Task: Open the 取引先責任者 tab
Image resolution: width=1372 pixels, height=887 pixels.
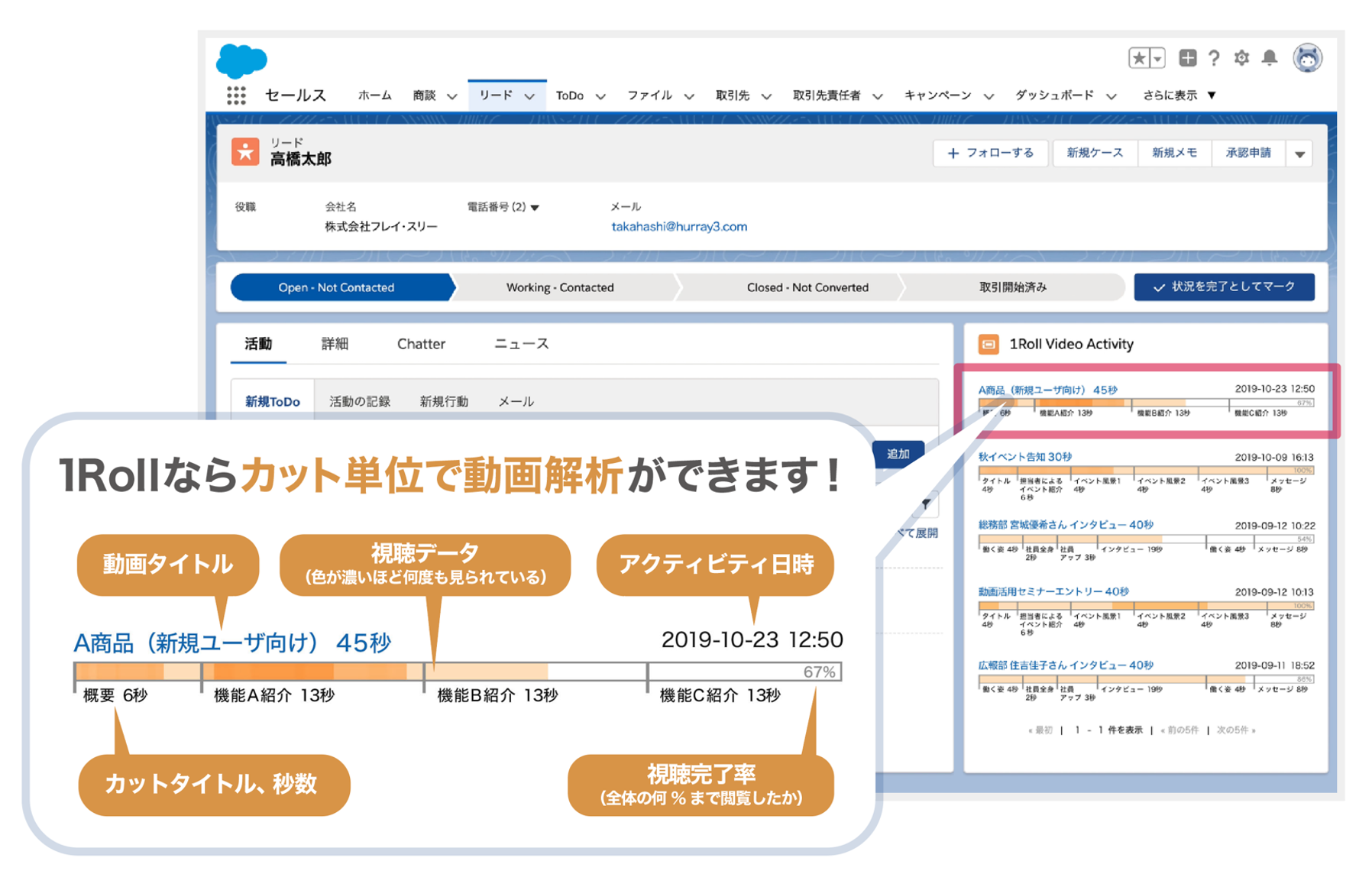Action: pyautogui.click(x=827, y=95)
